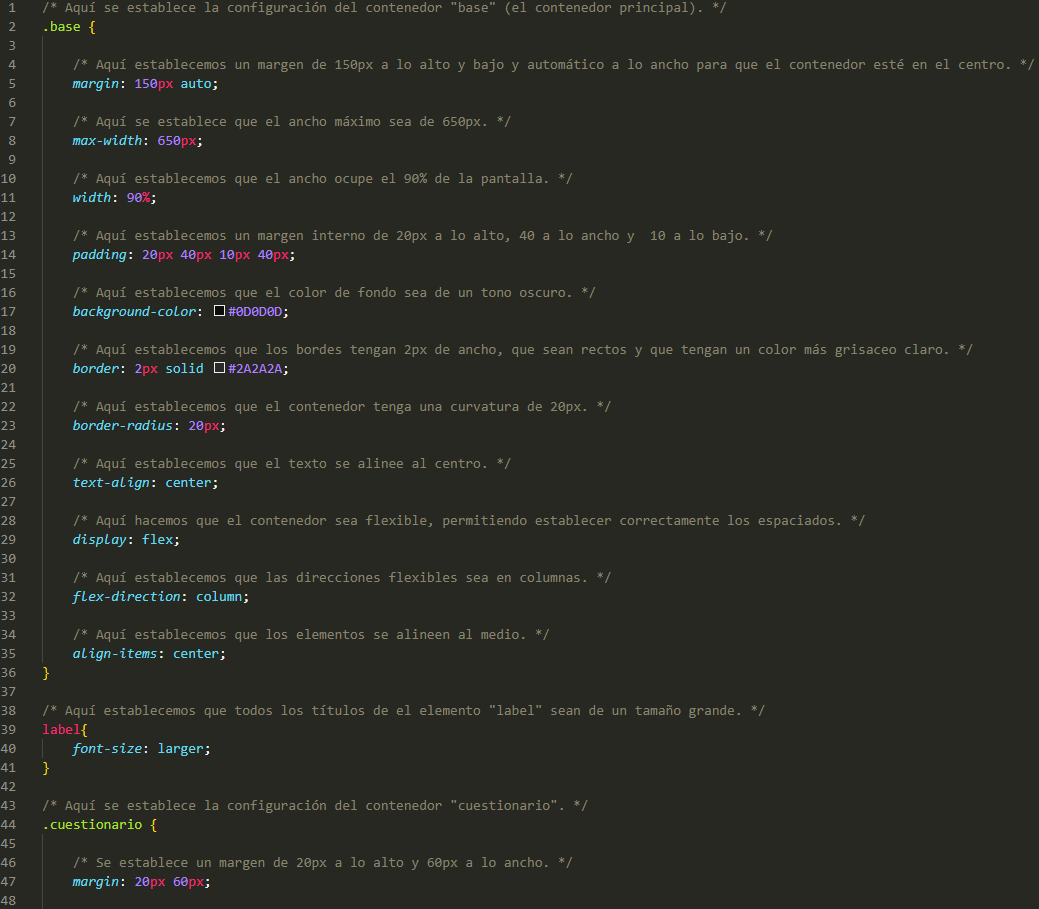Click the closing brace on line 41
Screen dimensions: 1039x909
tap(46, 767)
